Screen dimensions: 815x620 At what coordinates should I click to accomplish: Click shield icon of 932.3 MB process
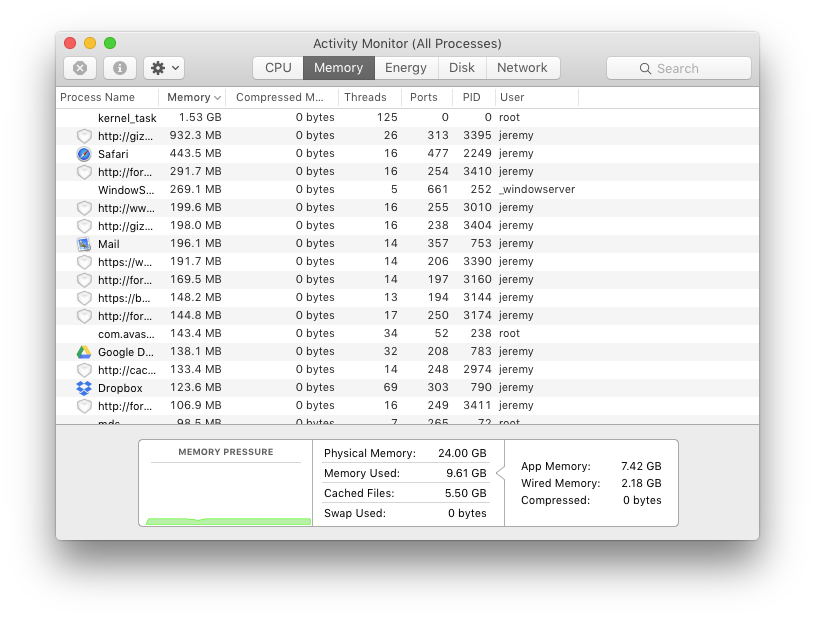tap(84, 136)
